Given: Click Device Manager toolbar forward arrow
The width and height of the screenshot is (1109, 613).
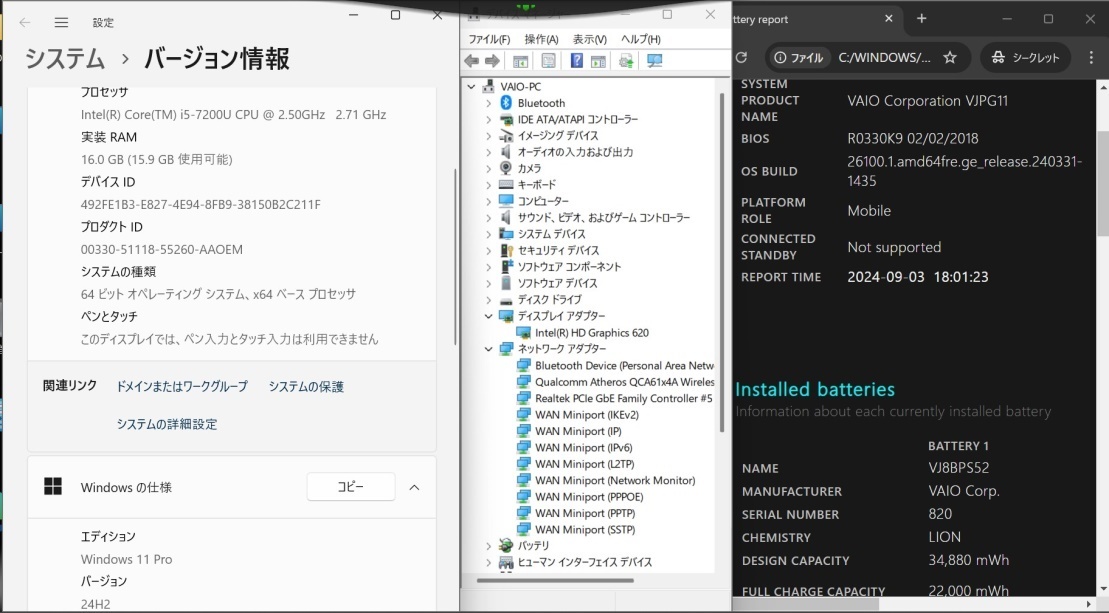Looking at the screenshot, I should (492, 62).
